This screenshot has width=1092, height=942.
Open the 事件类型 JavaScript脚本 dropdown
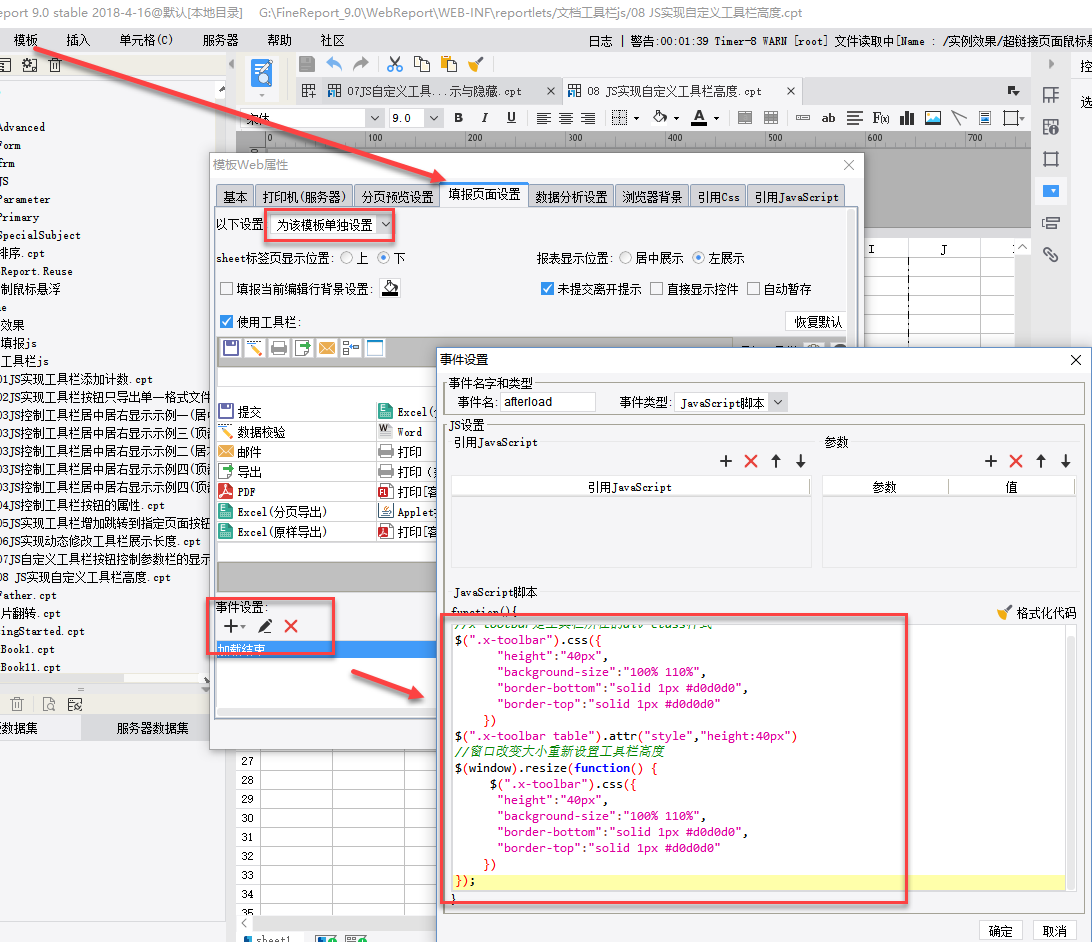779,402
